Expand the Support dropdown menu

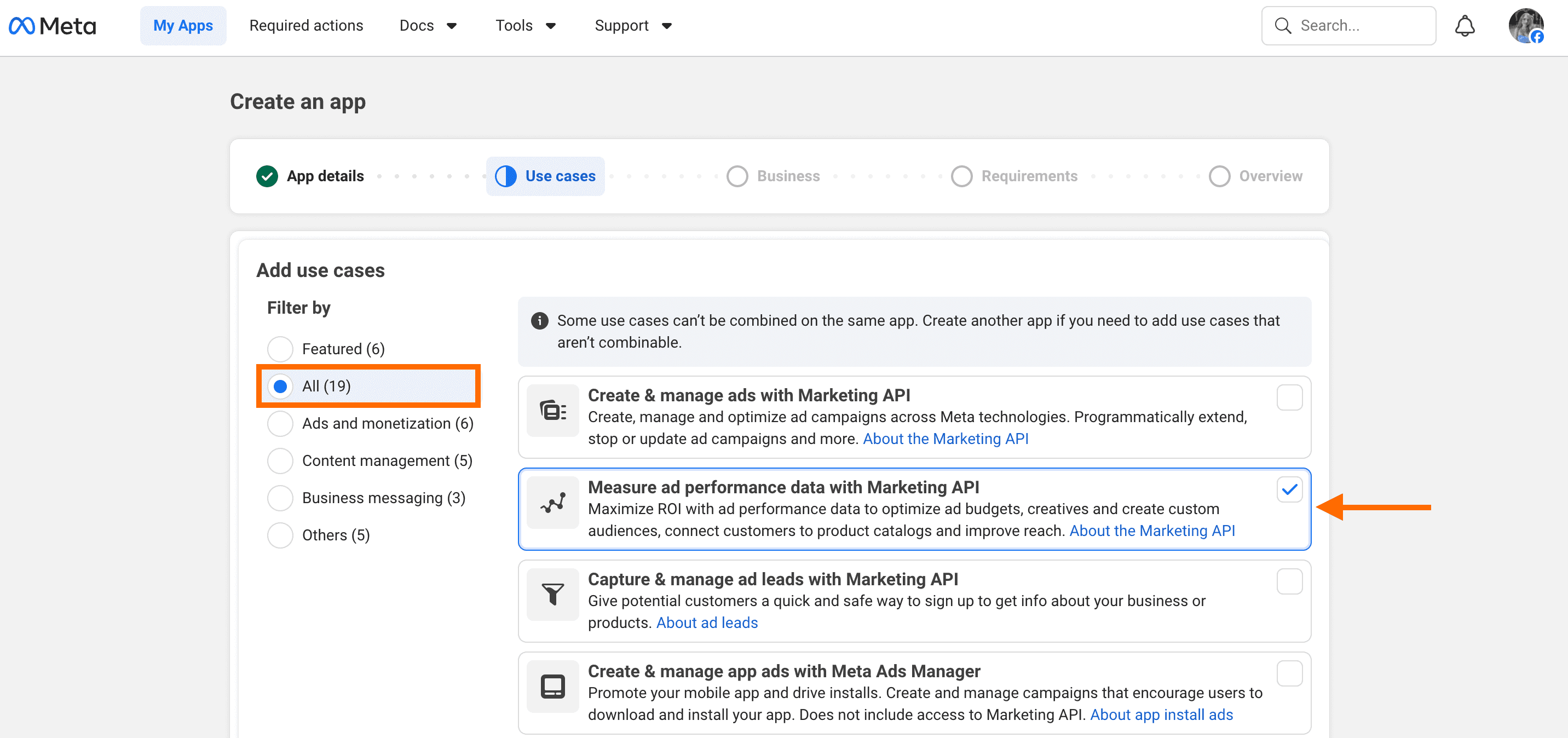click(633, 26)
